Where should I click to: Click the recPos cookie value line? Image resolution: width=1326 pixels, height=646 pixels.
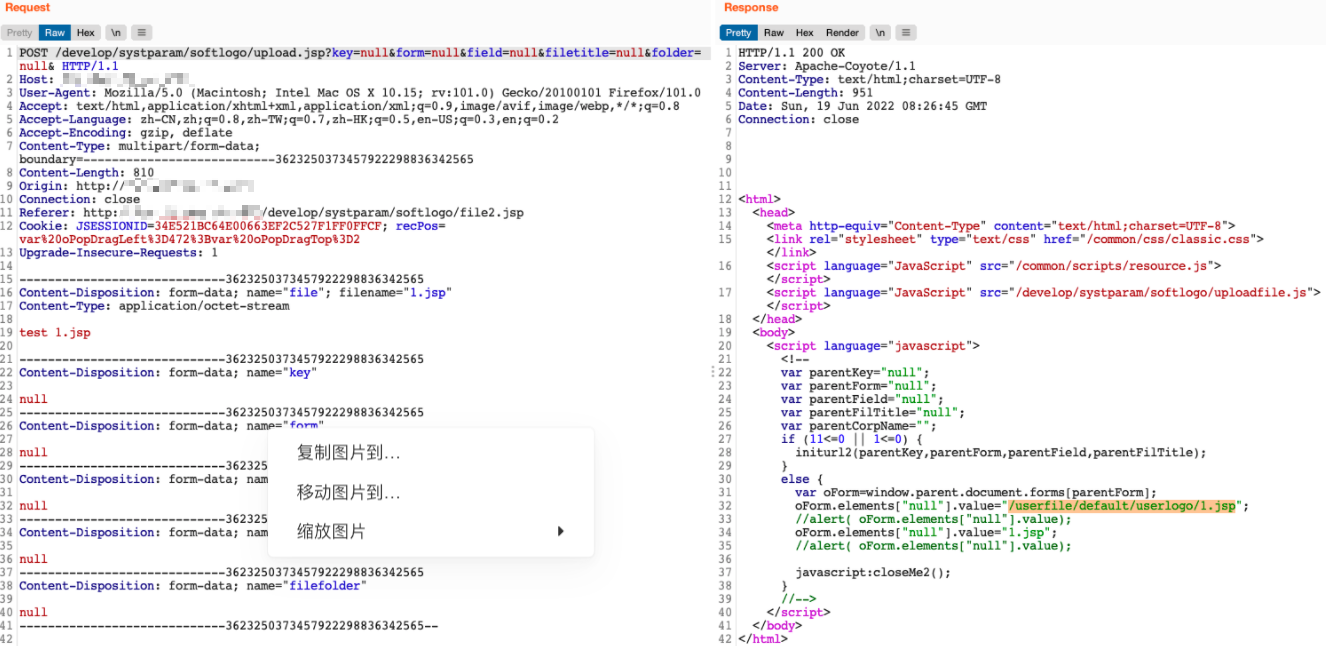[189, 239]
